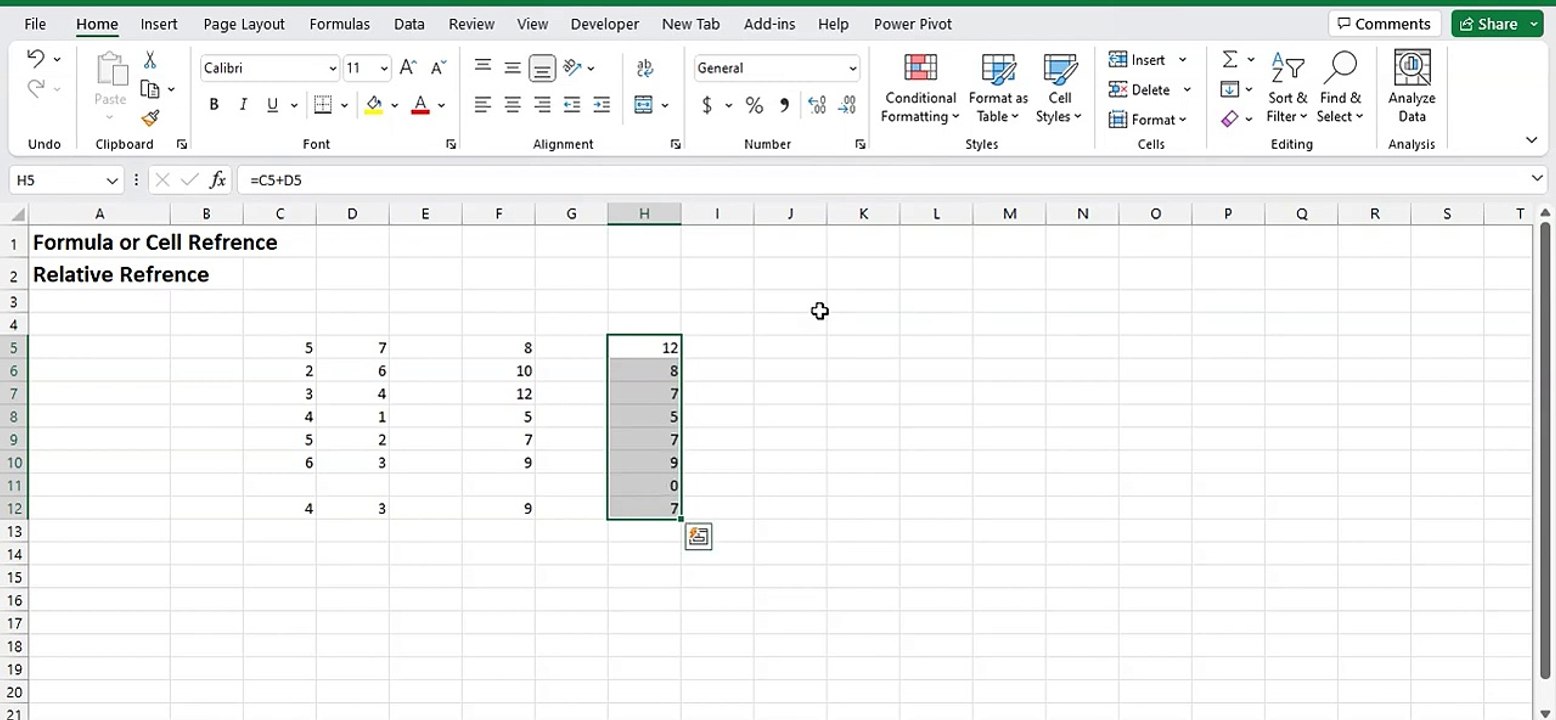
Task: Click the Increase Decimal icon
Action: point(816,105)
